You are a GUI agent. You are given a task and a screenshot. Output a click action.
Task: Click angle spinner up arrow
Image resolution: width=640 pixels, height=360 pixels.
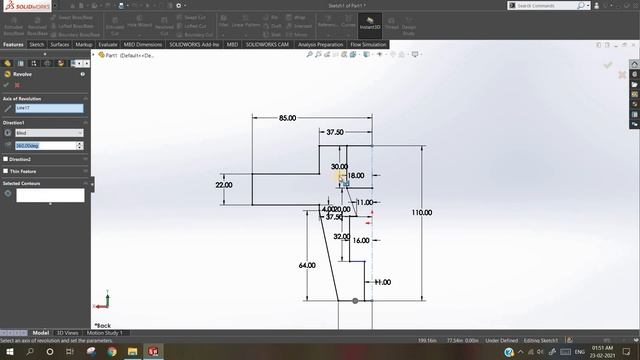[x=80, y=143]
